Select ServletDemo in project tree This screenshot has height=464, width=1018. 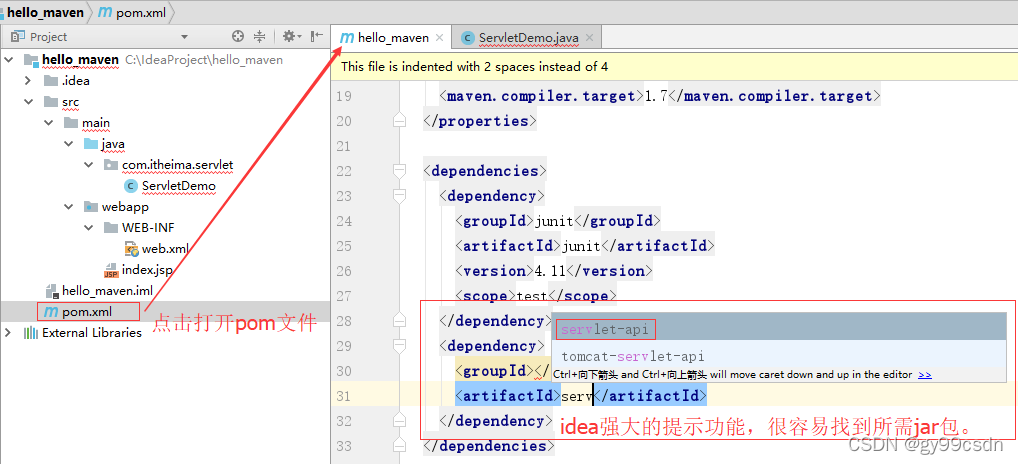click(x=179, y=186)
